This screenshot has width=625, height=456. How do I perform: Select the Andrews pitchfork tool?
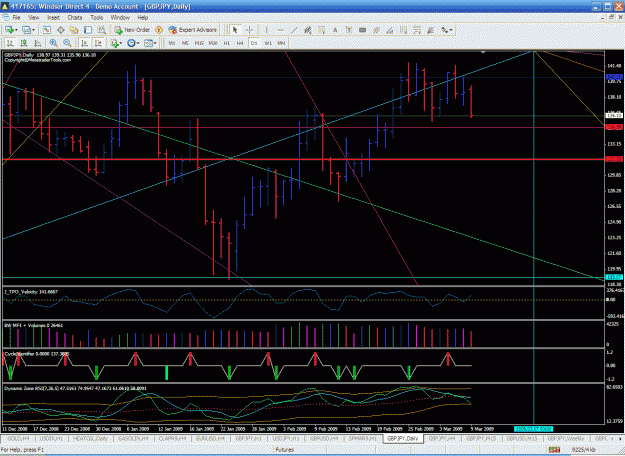coord(376,30)
